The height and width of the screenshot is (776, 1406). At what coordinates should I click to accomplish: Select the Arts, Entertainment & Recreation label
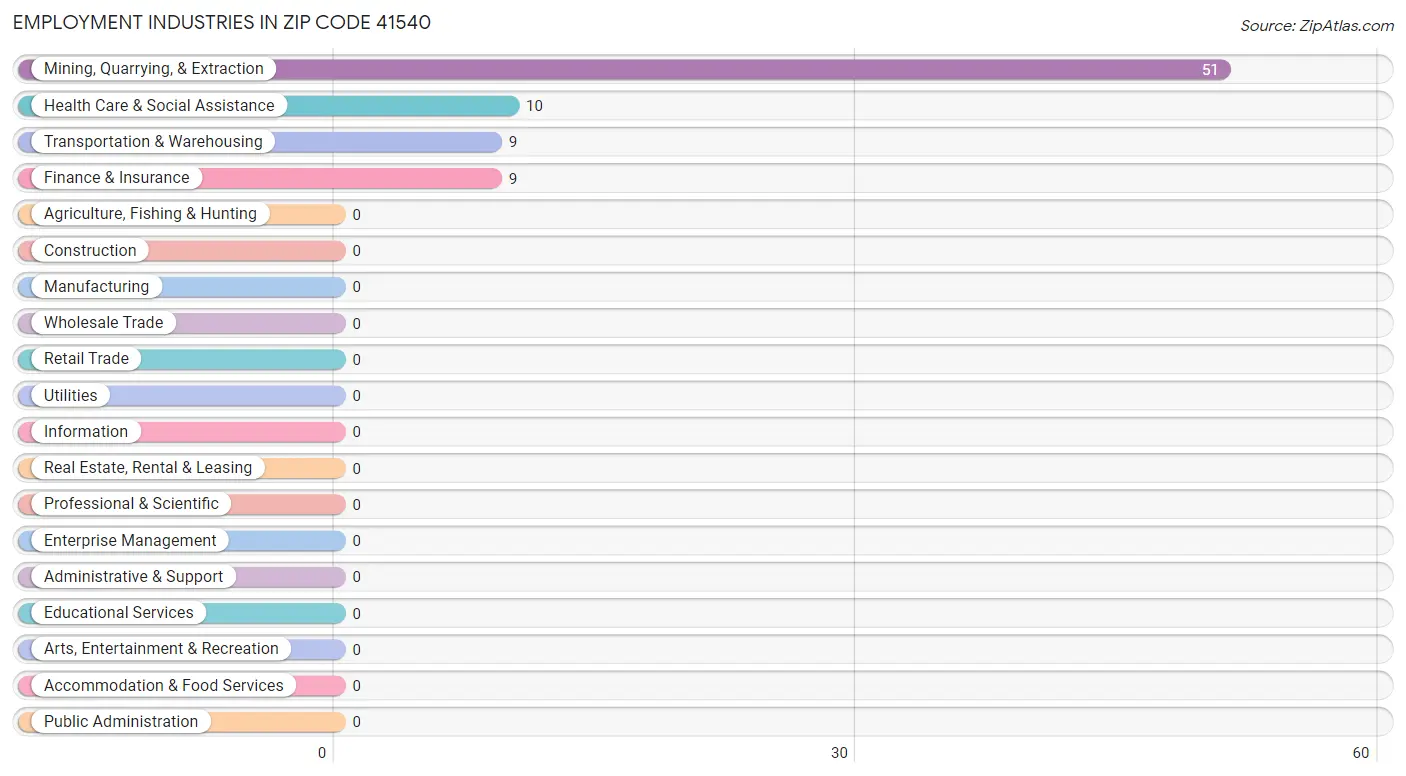(x=161, y=649)
